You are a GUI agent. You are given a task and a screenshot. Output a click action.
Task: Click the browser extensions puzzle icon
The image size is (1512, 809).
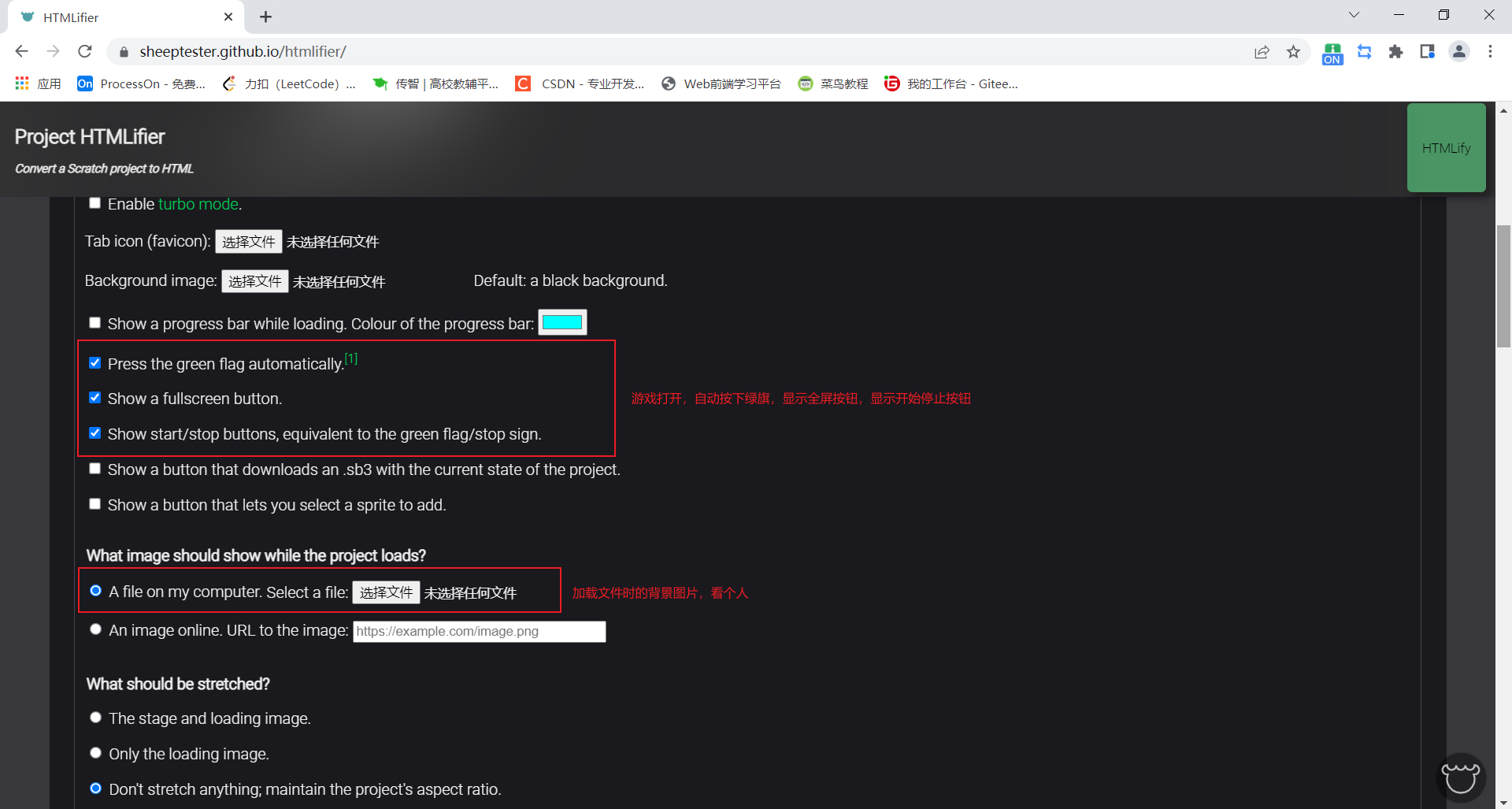click(x=1396, y=51)
